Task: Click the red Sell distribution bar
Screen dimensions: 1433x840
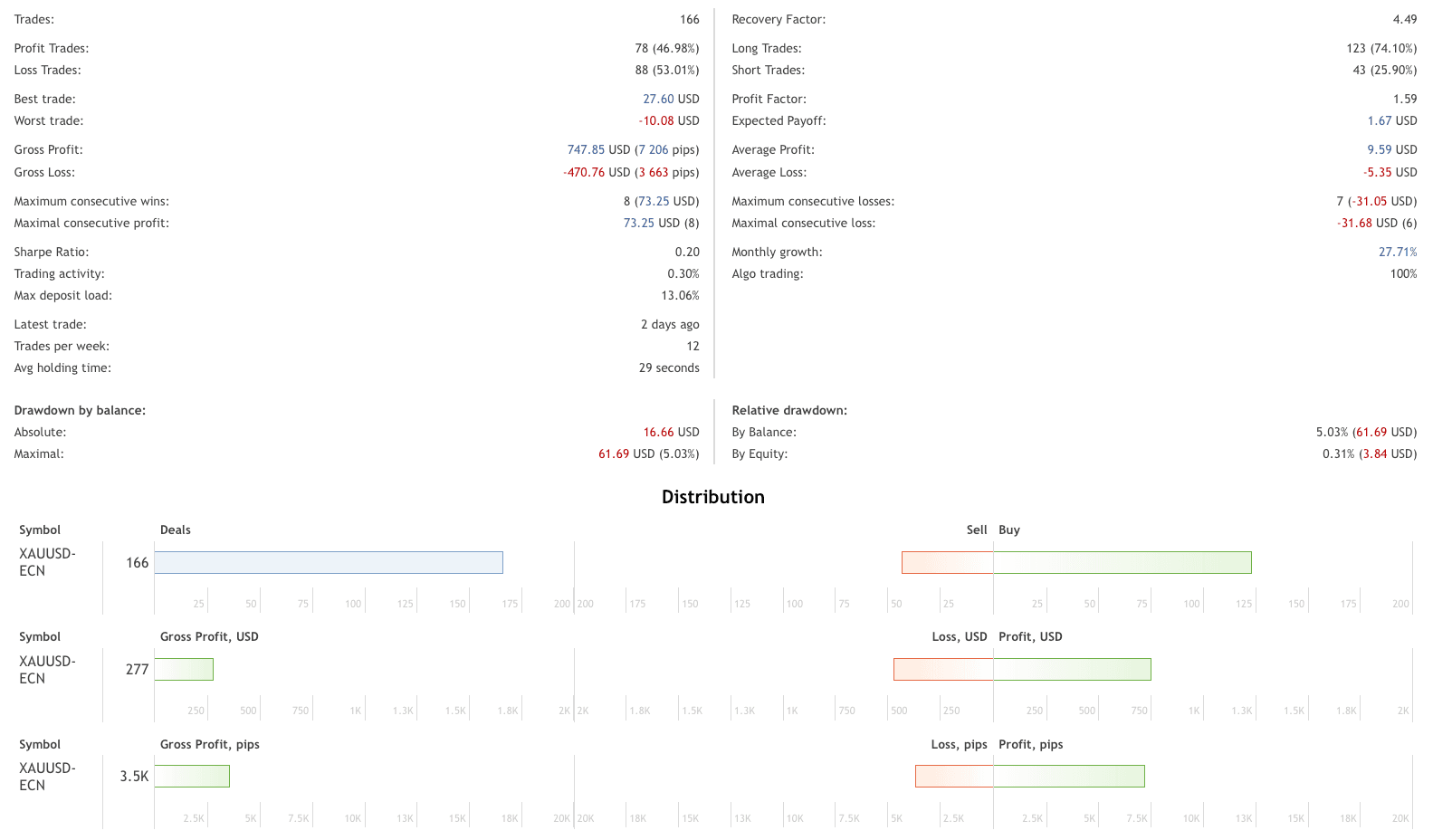Action: pos(947,562)
